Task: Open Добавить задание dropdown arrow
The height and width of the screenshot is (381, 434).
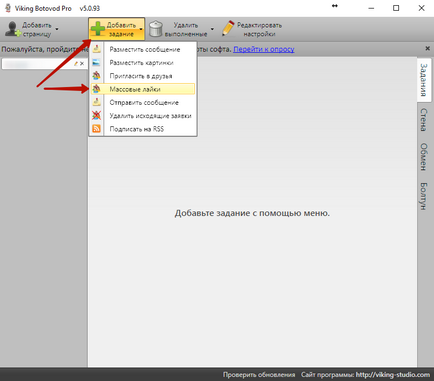Action: (x=141, y=29)
